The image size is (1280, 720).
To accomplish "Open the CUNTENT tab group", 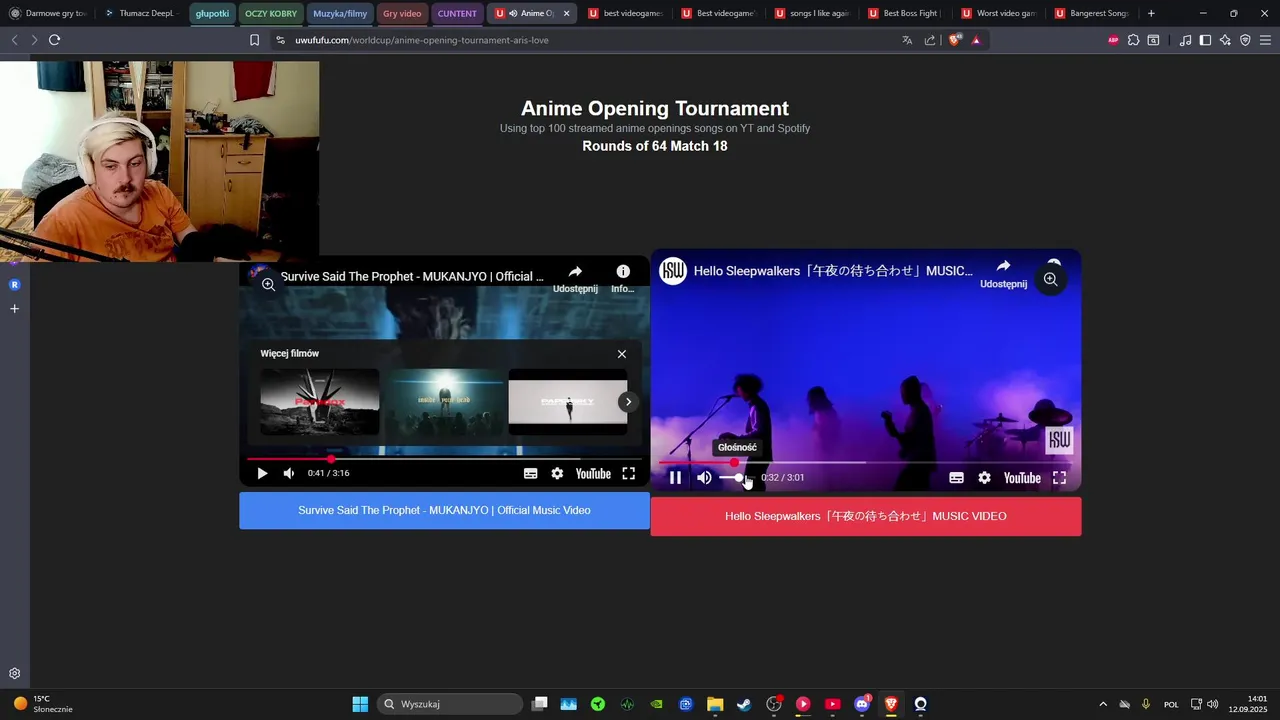I will tap(457, 14).
